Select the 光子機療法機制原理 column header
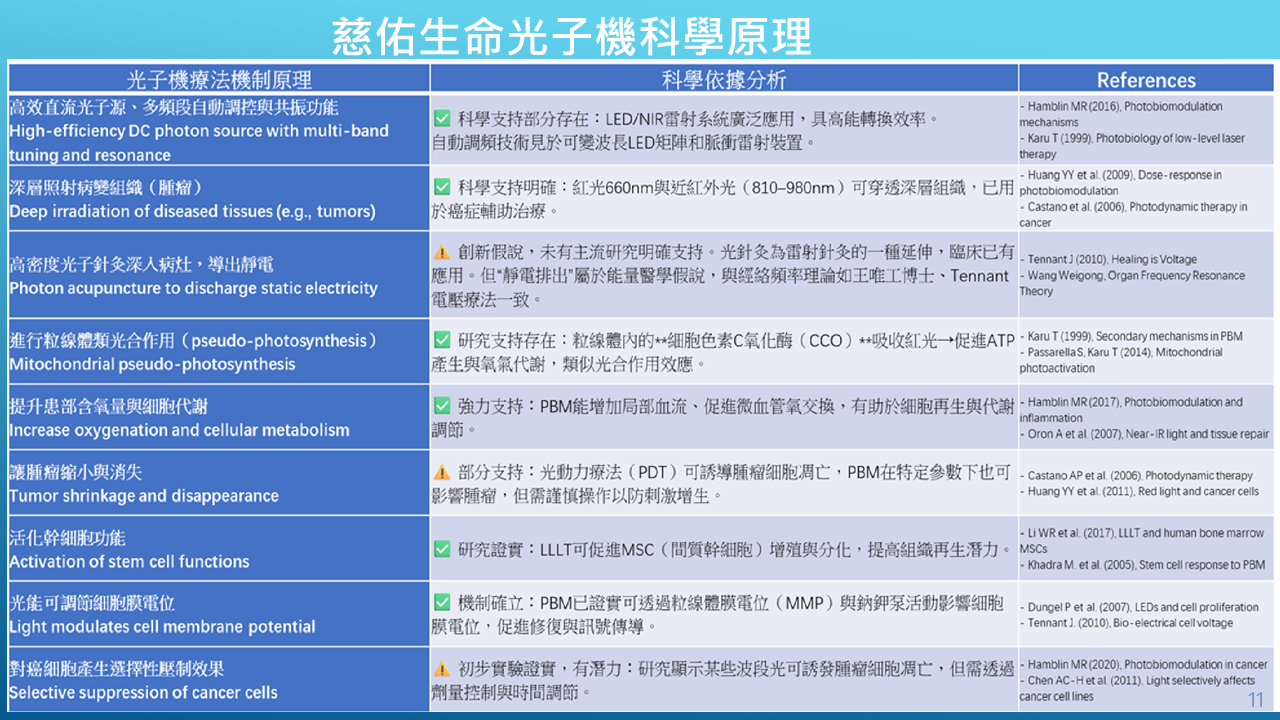The height and width of the screenshot is (720, 1280). coord(219,80)
